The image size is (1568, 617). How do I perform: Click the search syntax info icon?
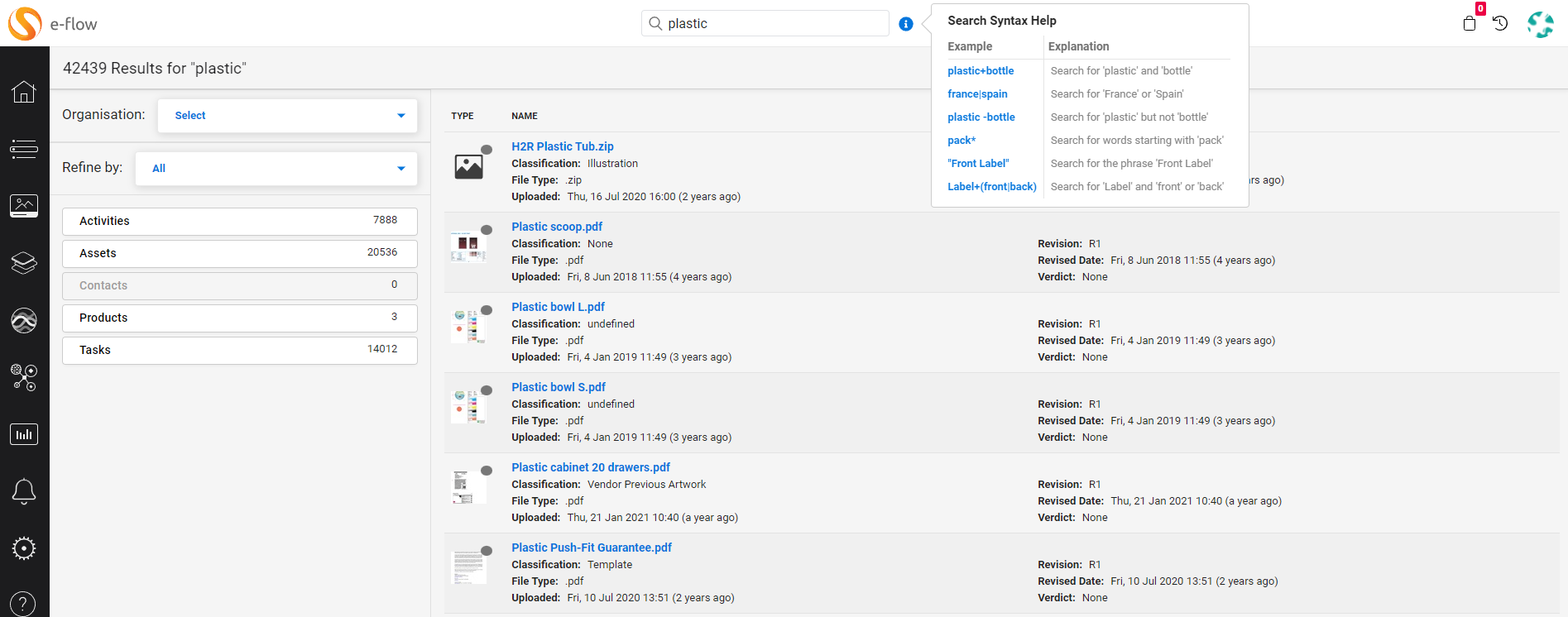pyautogui.click(x=906, y=24)
